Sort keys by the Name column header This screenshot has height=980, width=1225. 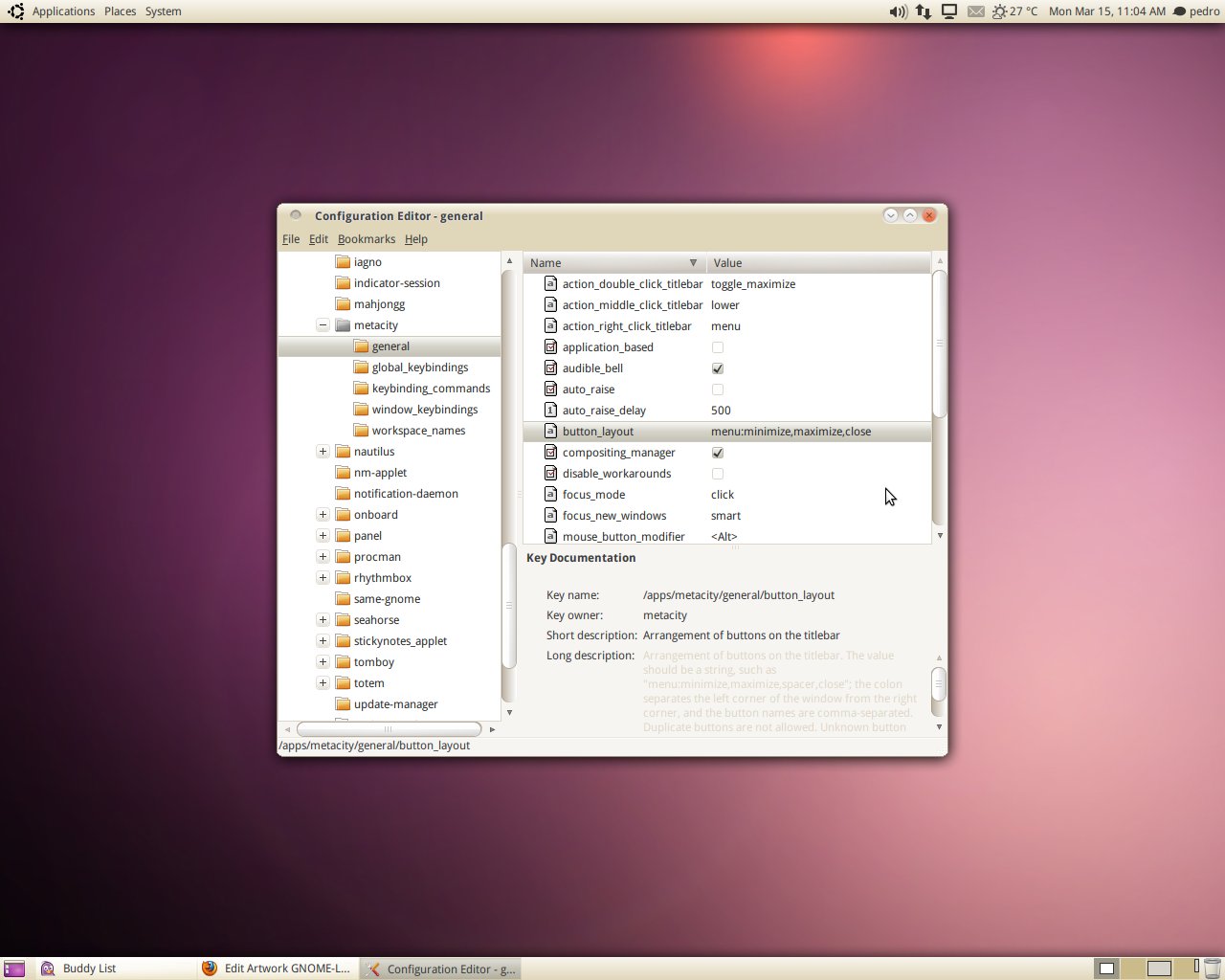pyautogui.click(x=614, y=263)
